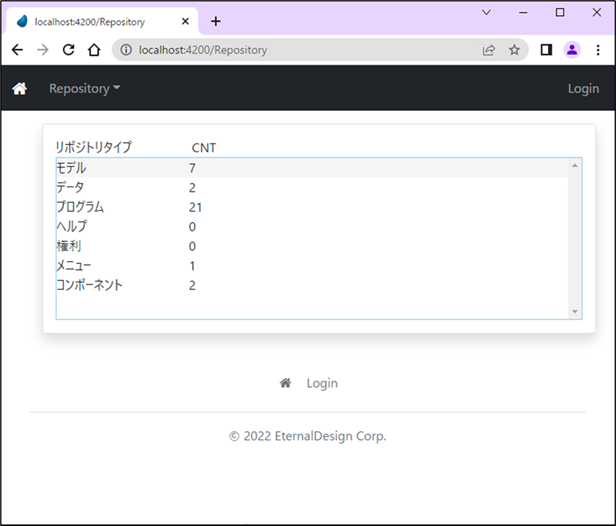Click the browser back arrow
Screen dimensions: 616x526
(17, 49)
